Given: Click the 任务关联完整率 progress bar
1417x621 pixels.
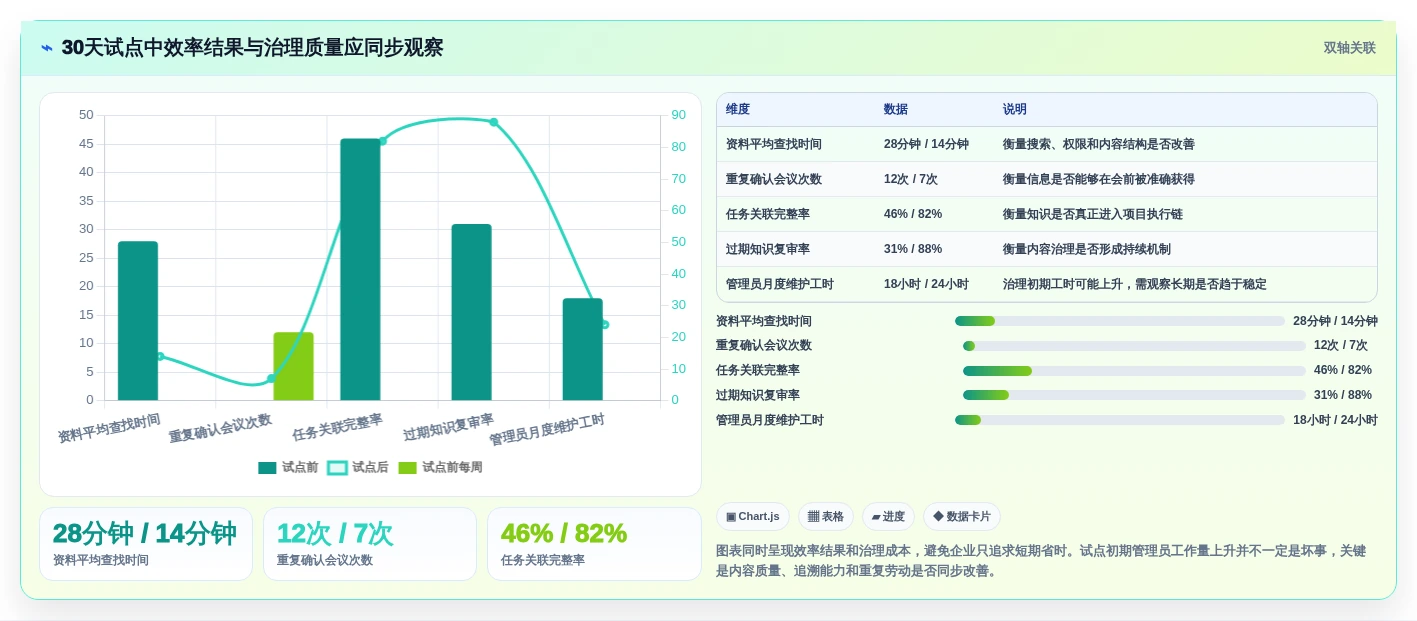Looking at the screenshot, I should 1134,370.
